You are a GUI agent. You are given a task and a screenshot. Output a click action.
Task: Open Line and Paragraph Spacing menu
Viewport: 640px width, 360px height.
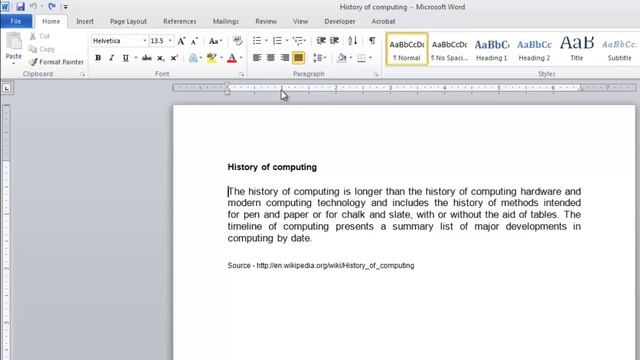pyautogui.click(x=319, y=58)
